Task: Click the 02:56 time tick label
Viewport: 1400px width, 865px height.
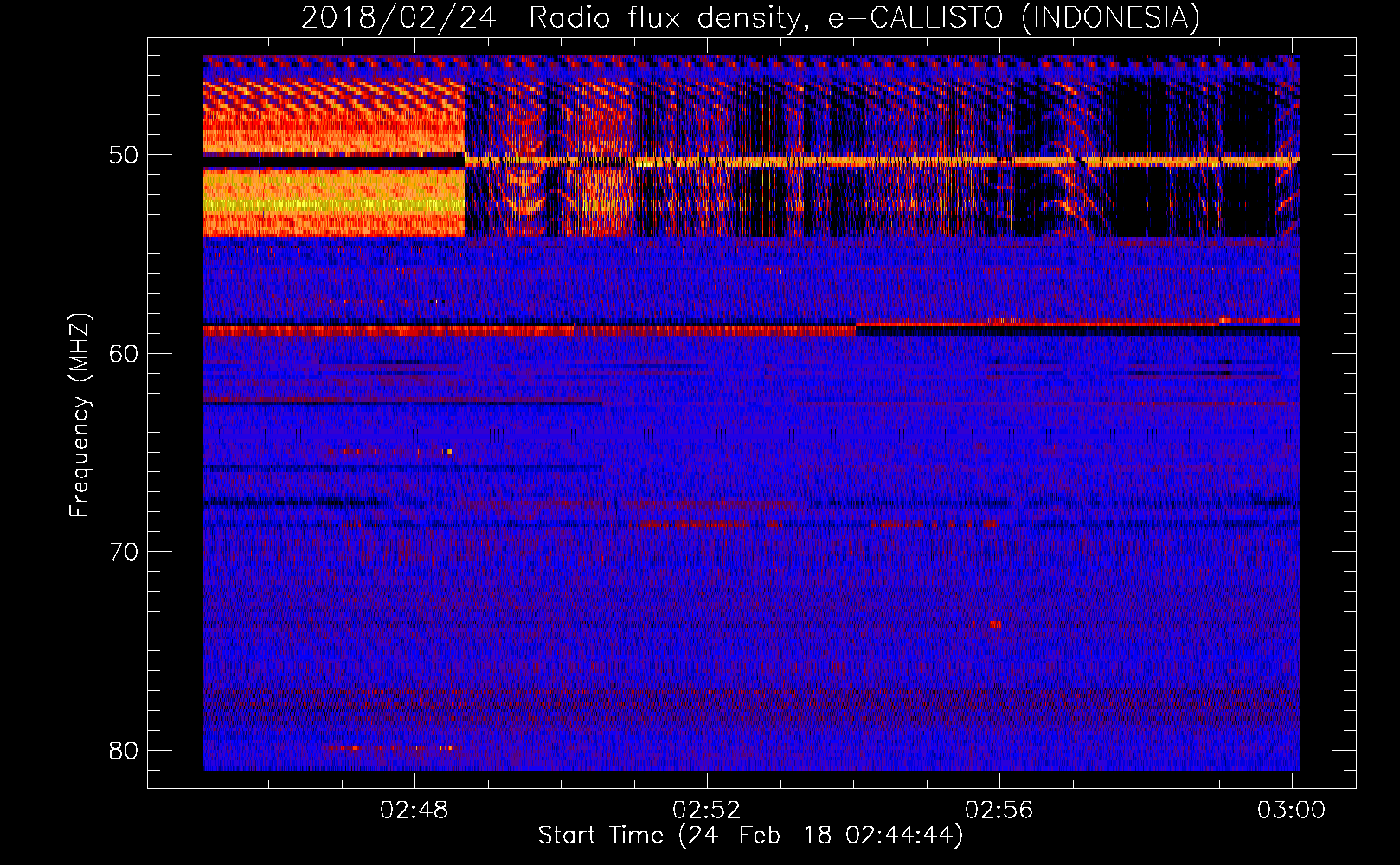Action: 999,810
